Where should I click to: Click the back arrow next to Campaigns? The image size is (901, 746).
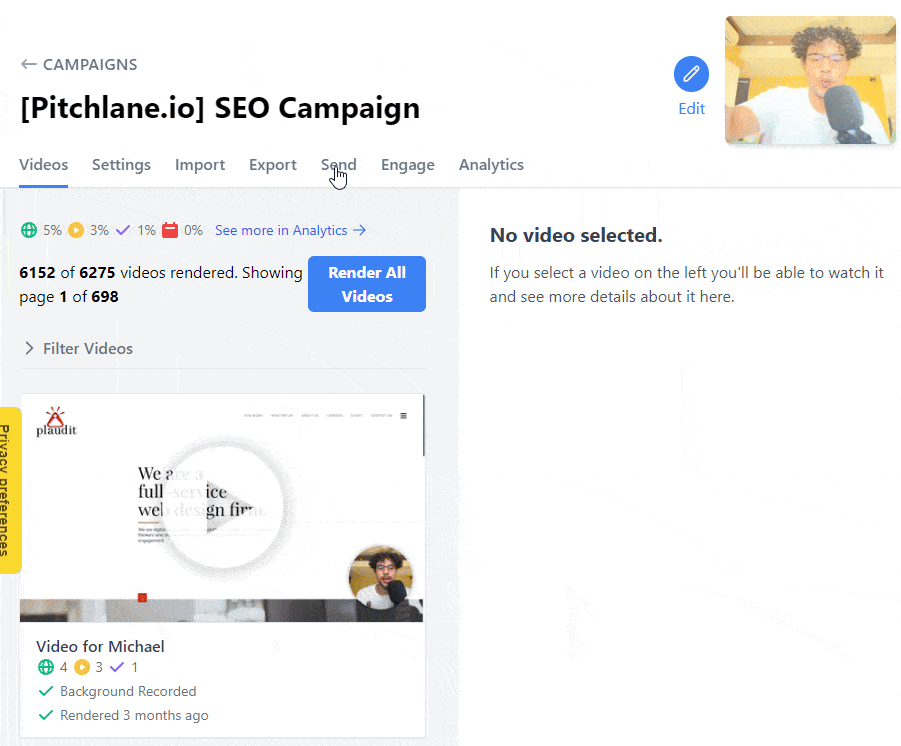tap(28, 64)
